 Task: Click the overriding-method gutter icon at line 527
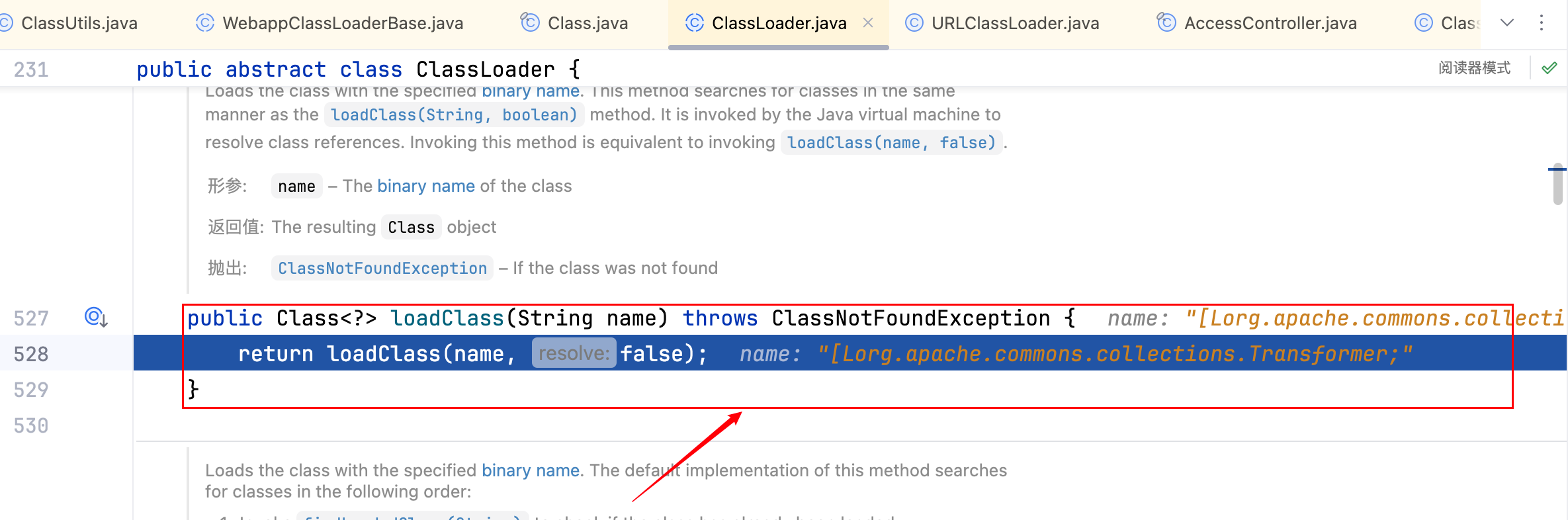(x=96, y=318)
